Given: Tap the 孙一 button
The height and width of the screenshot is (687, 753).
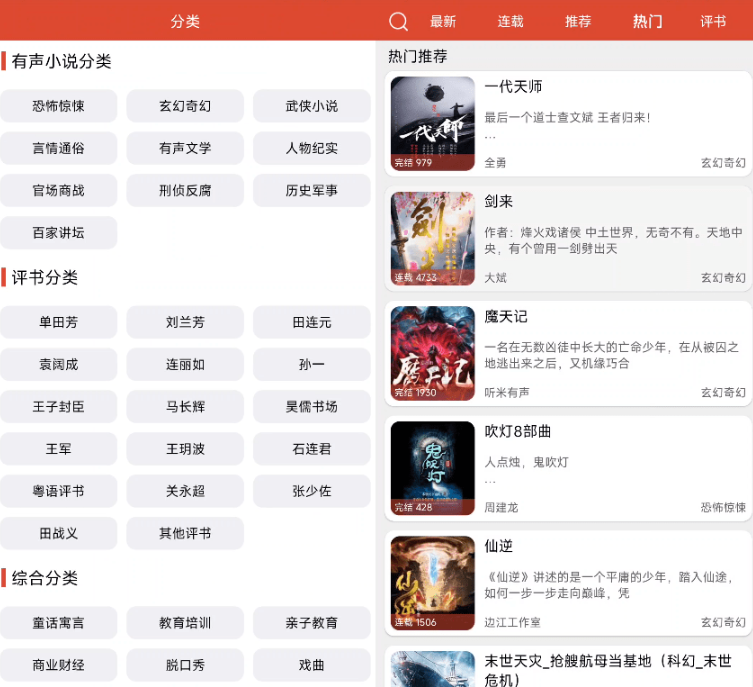Looking at the screenshot, I should pyautogui.click(x=312, y=364).
